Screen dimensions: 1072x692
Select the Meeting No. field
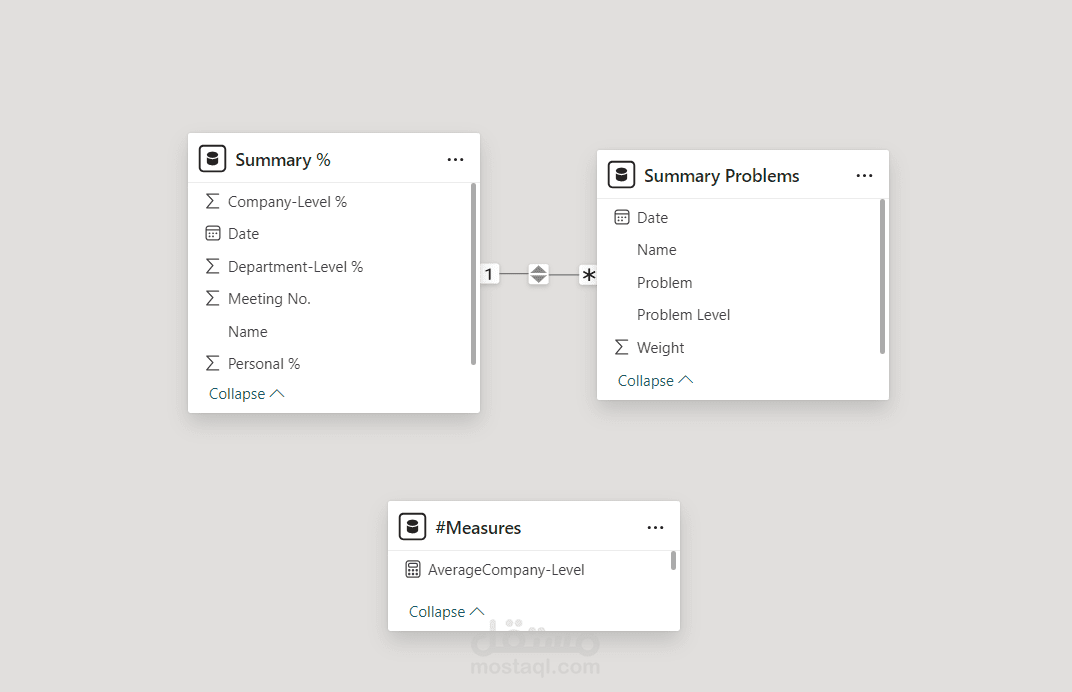click(269, 299)
